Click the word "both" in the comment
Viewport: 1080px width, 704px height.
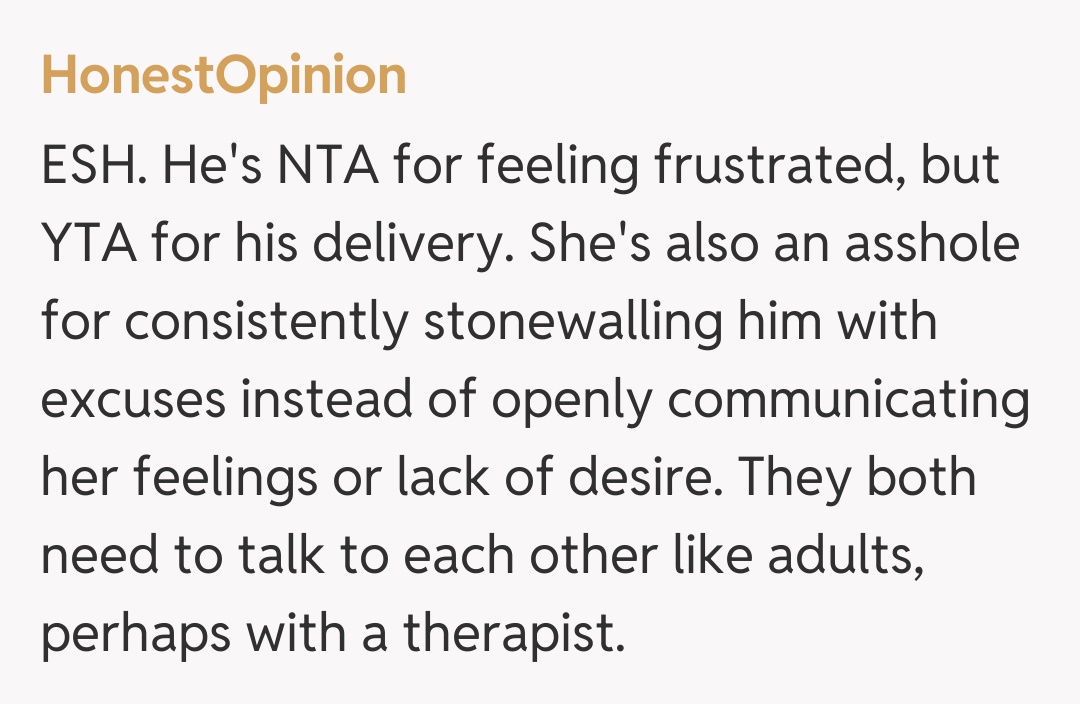click(x=920, y=478)
